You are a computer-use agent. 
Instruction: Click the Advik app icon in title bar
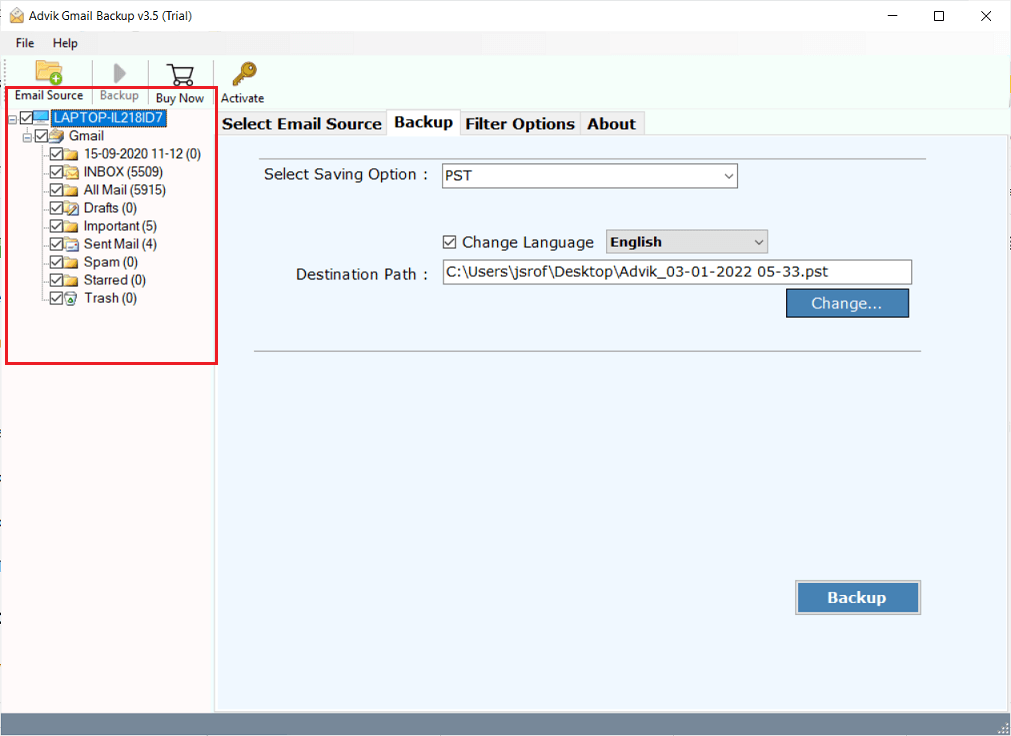click(x=17, y=15)
